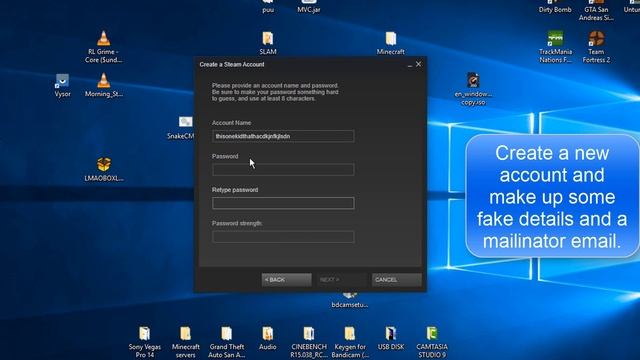Click the NEXT > button

tap(341, 280)
